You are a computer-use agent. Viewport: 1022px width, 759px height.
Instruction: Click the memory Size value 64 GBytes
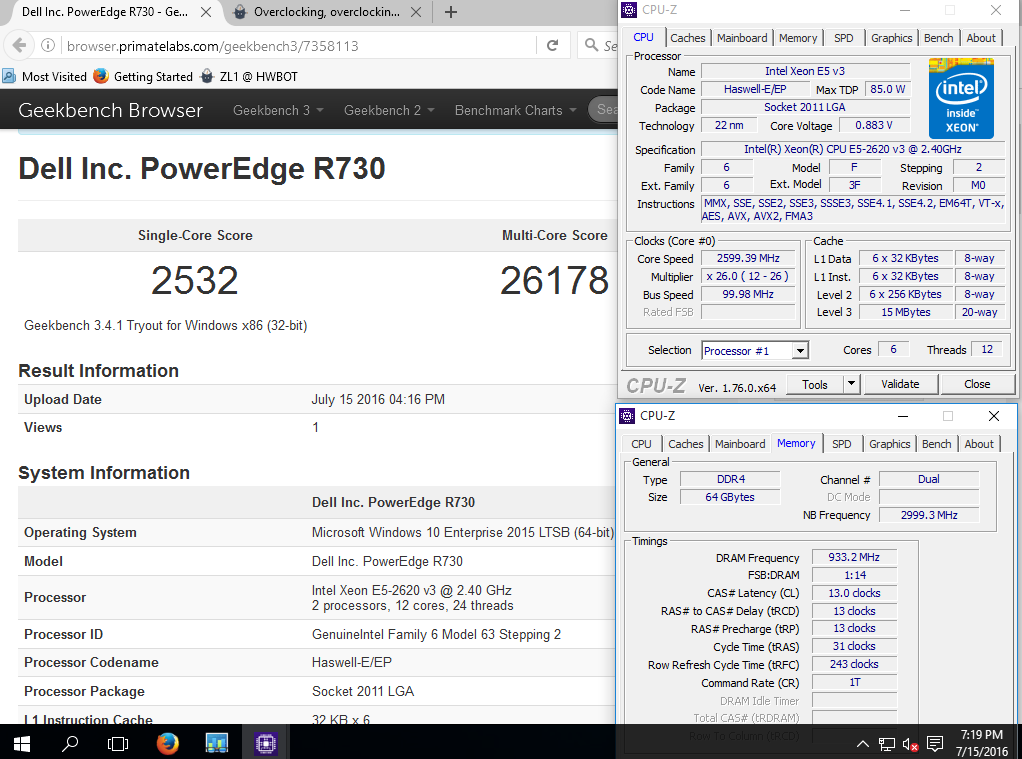[x=729, y=497]
